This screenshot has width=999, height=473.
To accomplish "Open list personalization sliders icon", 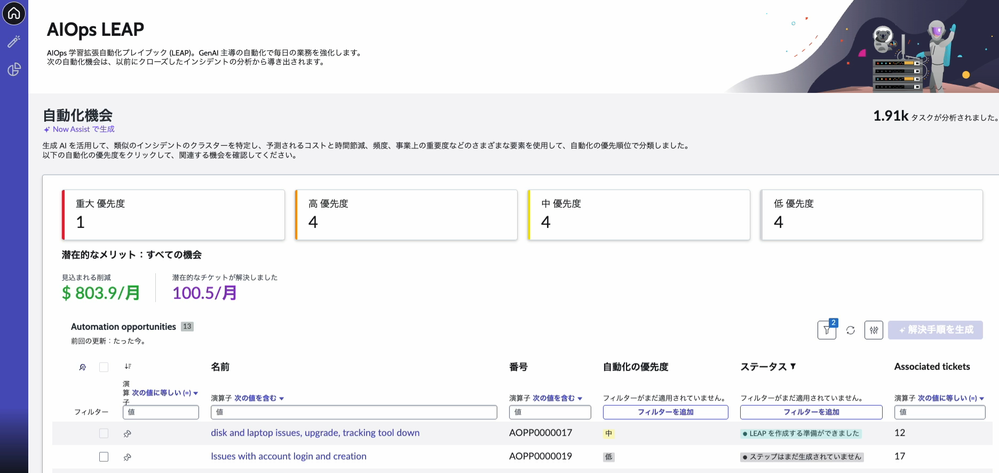I will 873,330.
